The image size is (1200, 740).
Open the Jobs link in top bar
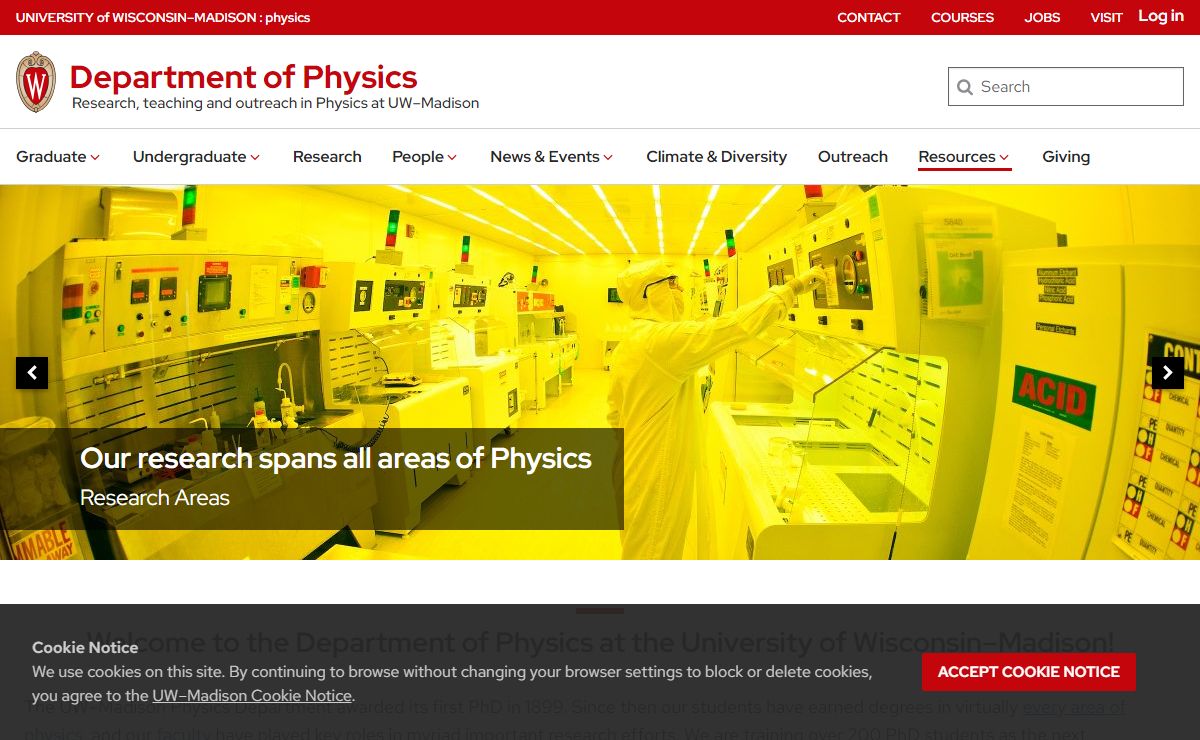click(x=1042, y=17)
